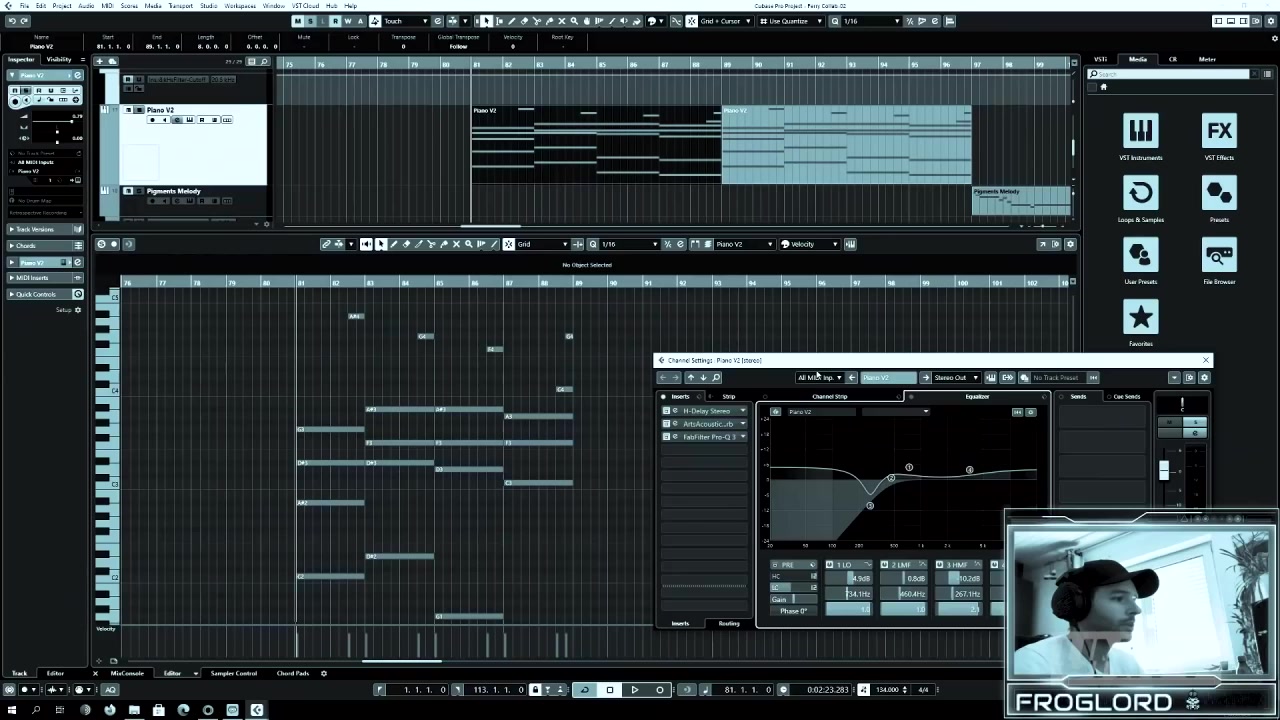This screenshot has height=720, width=1280.
Task: Click the Stop button in transport bar
Action: [609, 689]
